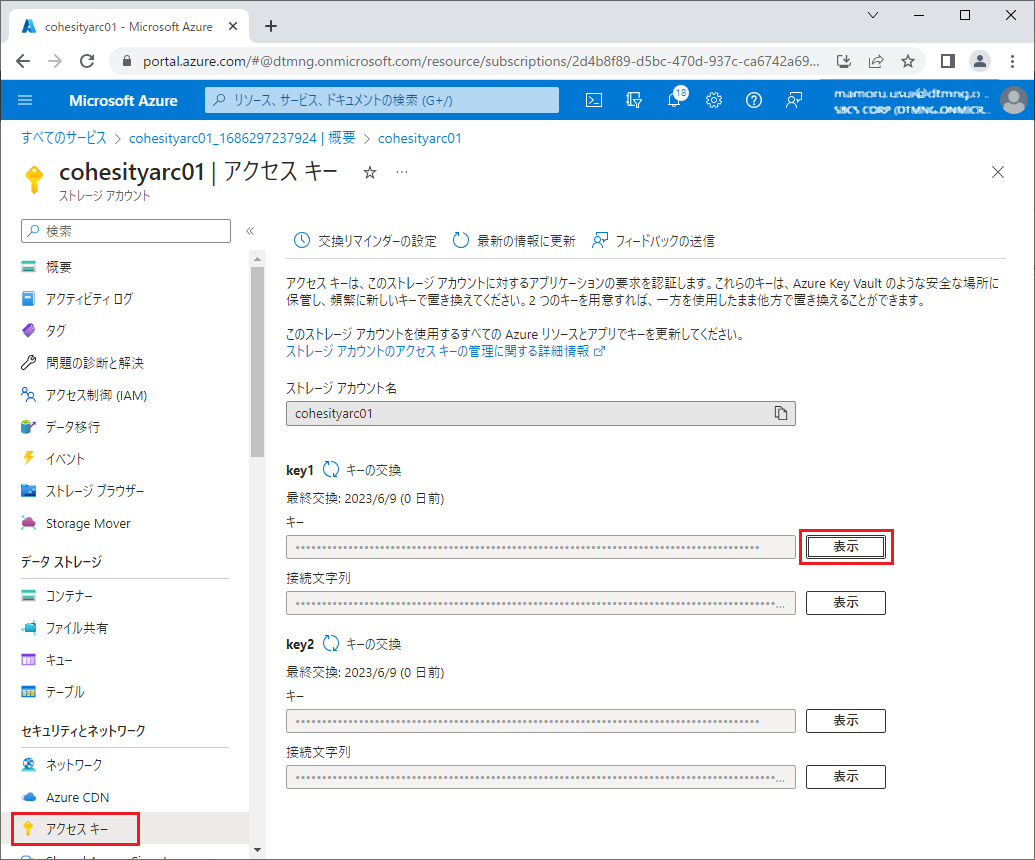Screen dimensions: 1035x860
Task: Open a new browser tab
Action: click(271, 26)
